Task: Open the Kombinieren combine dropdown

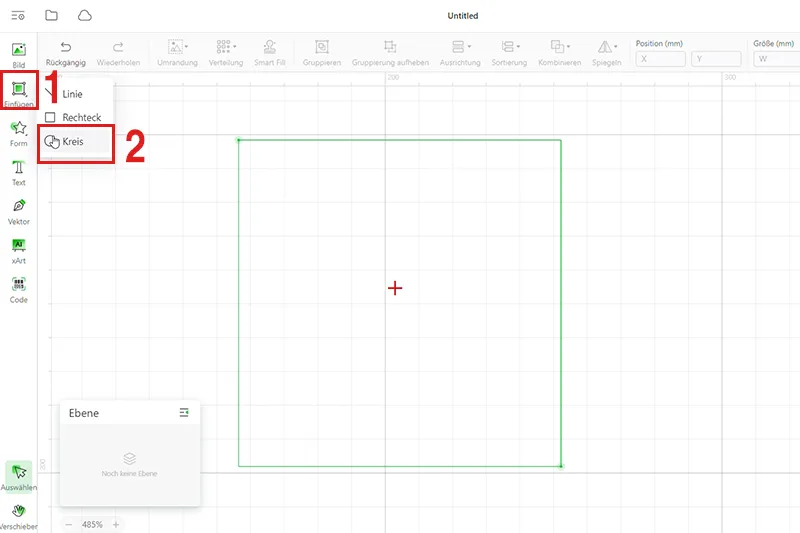Action: tap(560, 54)
